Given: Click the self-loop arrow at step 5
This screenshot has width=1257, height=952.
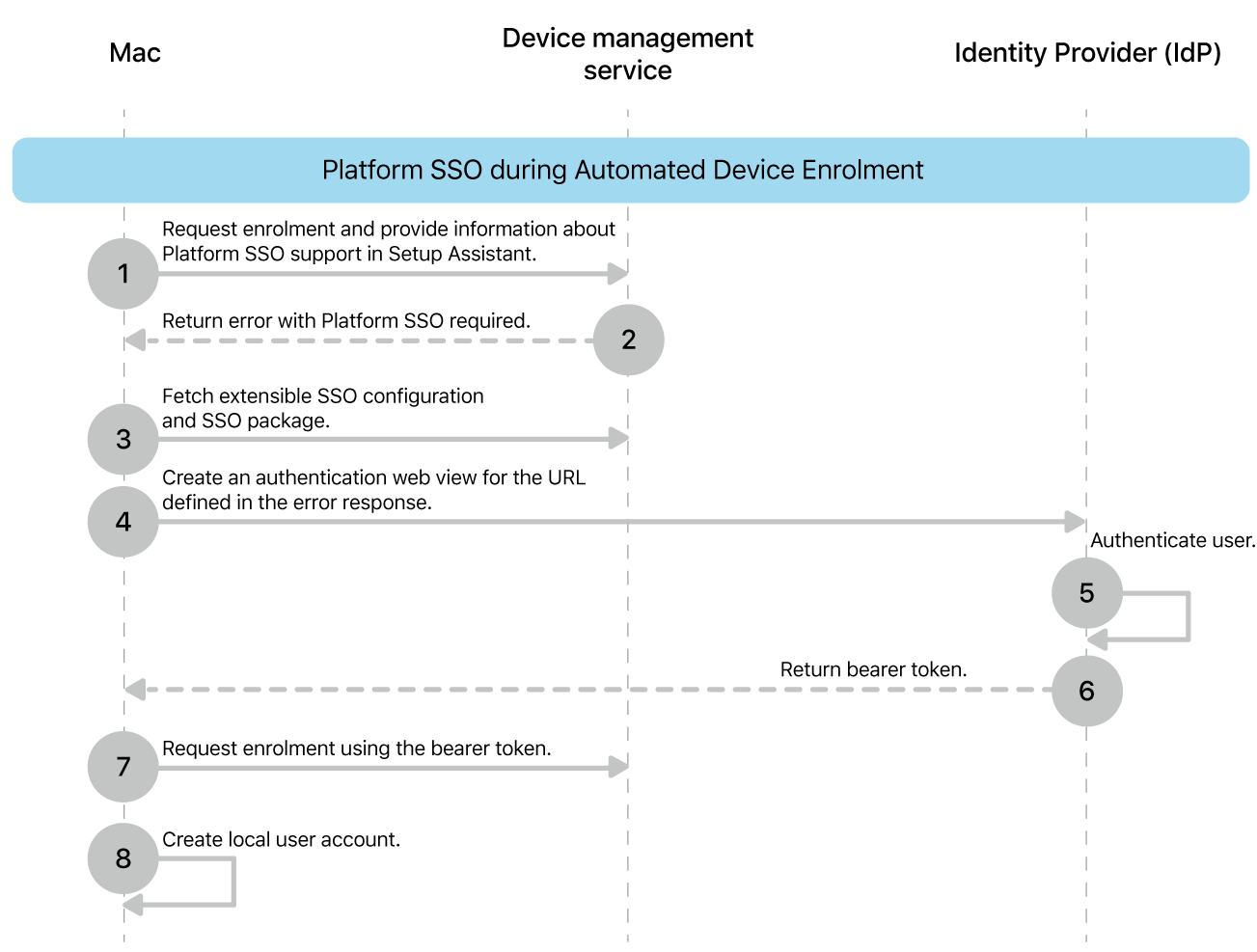Looking at the screenshot, I should 1187,615.
